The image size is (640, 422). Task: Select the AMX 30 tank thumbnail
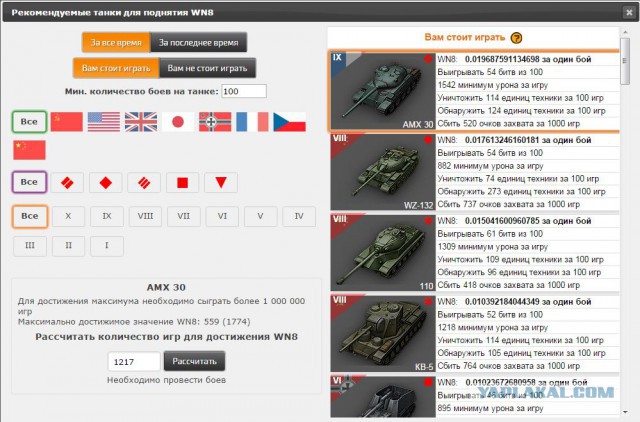(x=383, y=91)
